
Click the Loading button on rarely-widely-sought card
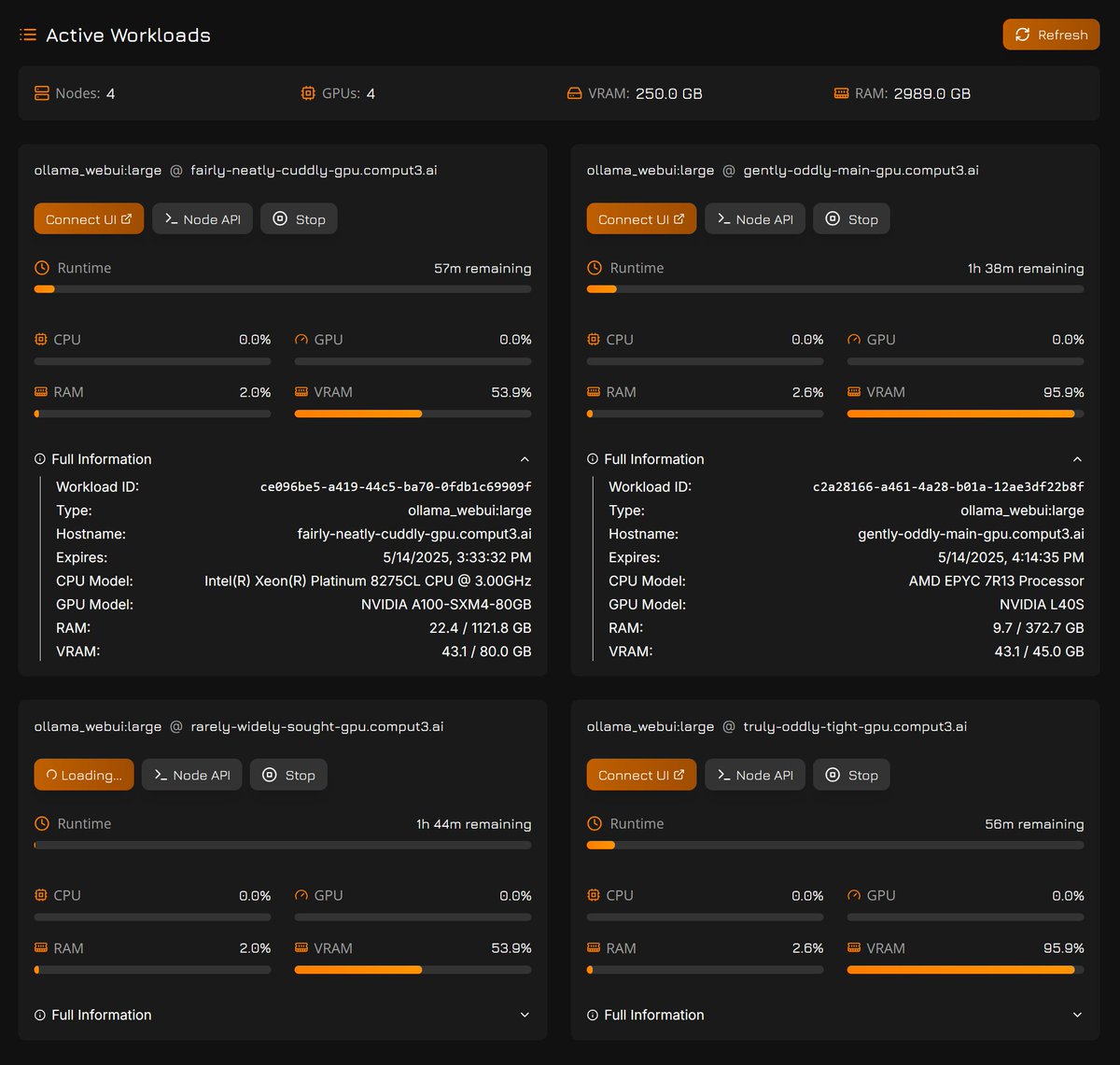83,774
